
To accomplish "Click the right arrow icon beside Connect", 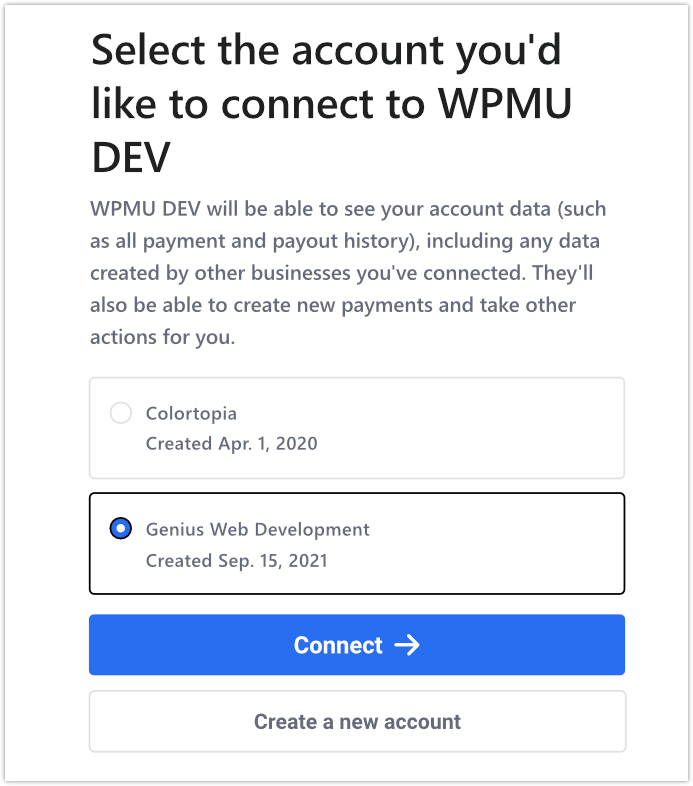I will coord(407,645).
